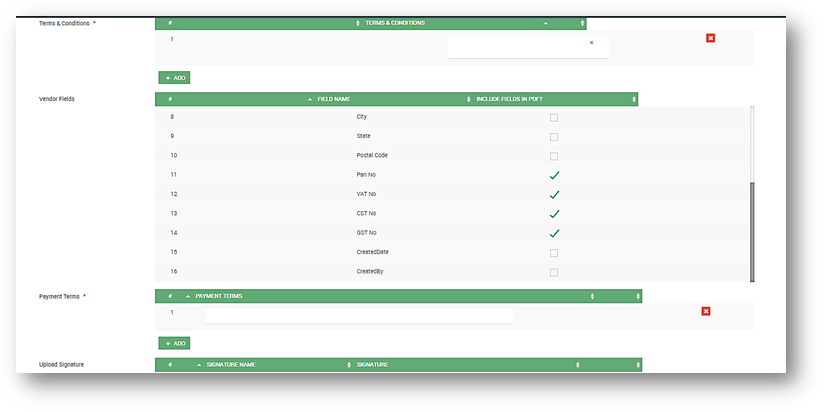Screen dimensions: 824x412
Task: Sort by Terms & Conditions column header
Action: pos(395,23)
